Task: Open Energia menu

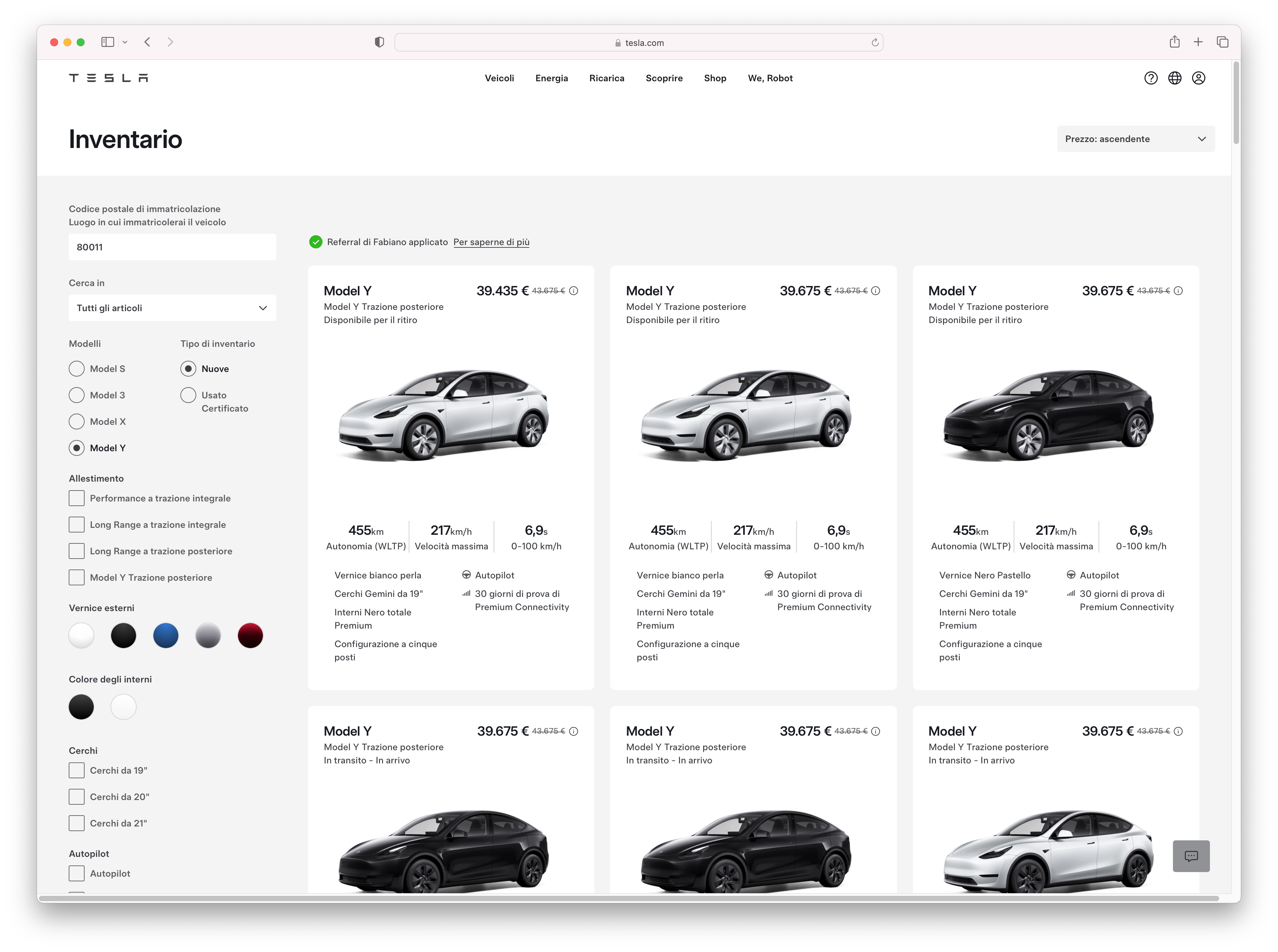Action: (x=552, y=78)
